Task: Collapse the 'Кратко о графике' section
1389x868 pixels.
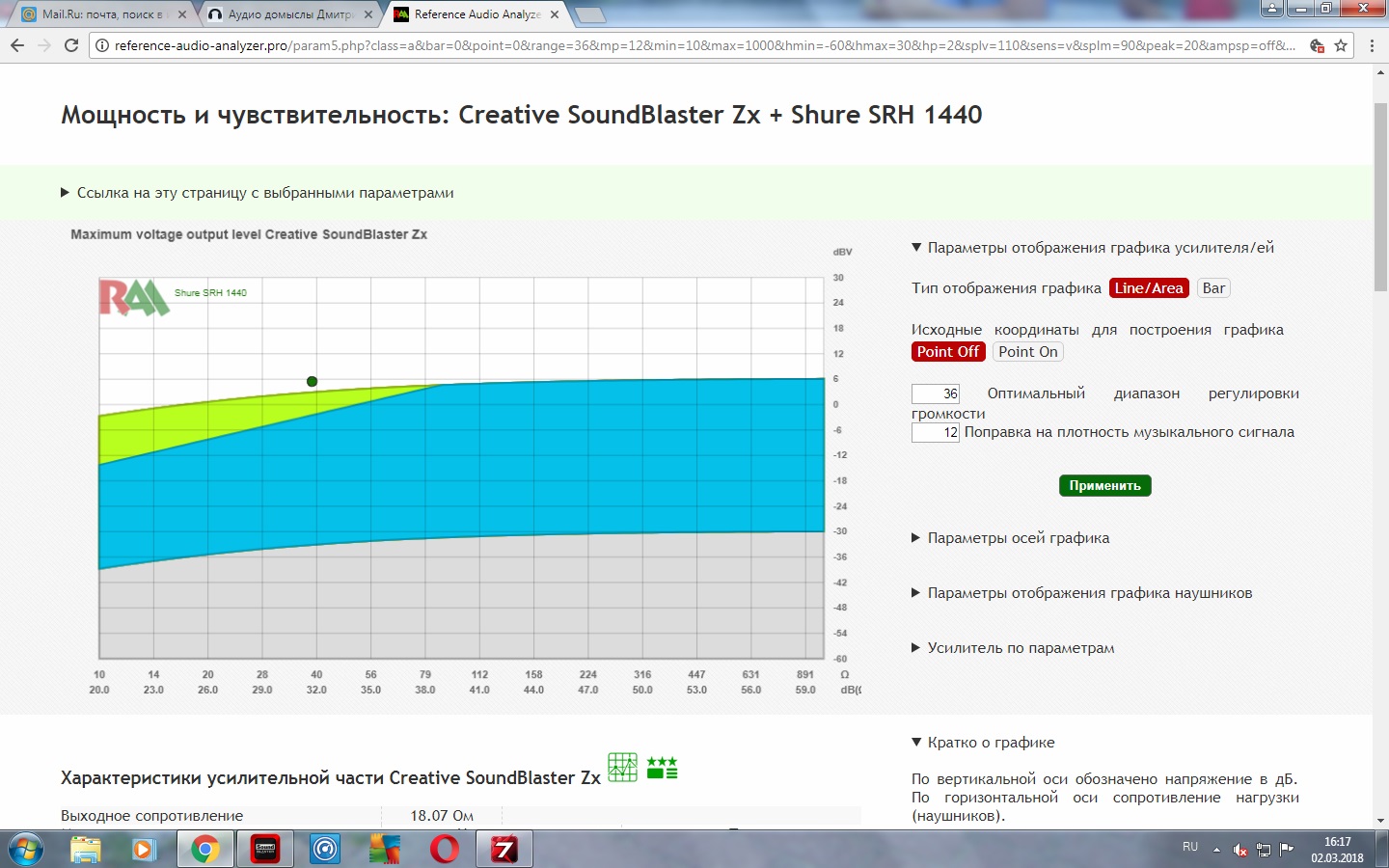Action: coord(983,743)
